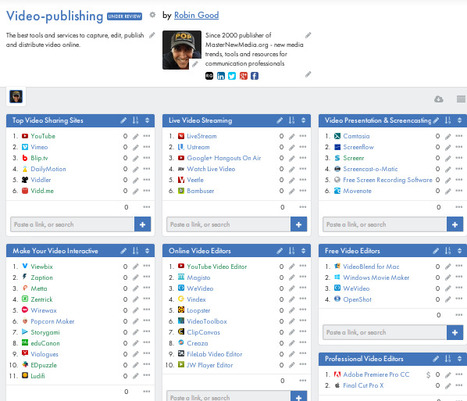The image size is (467, 401).
Task: Collapse the Top Video Sharing Sites panel arrows
Action: [x=147, y=121]
